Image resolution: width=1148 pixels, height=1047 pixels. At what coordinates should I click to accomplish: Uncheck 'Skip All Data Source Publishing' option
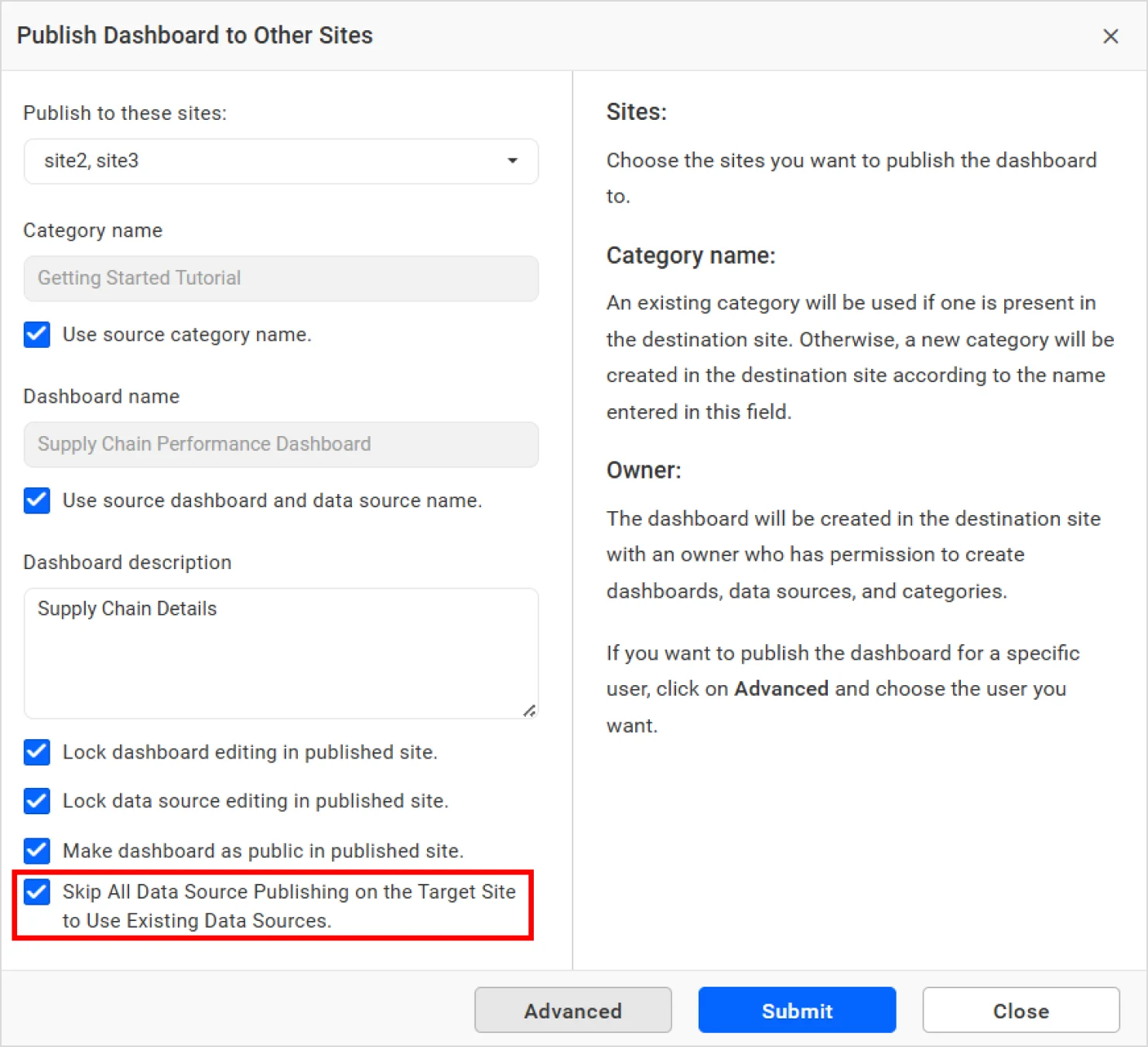point(37,892)
